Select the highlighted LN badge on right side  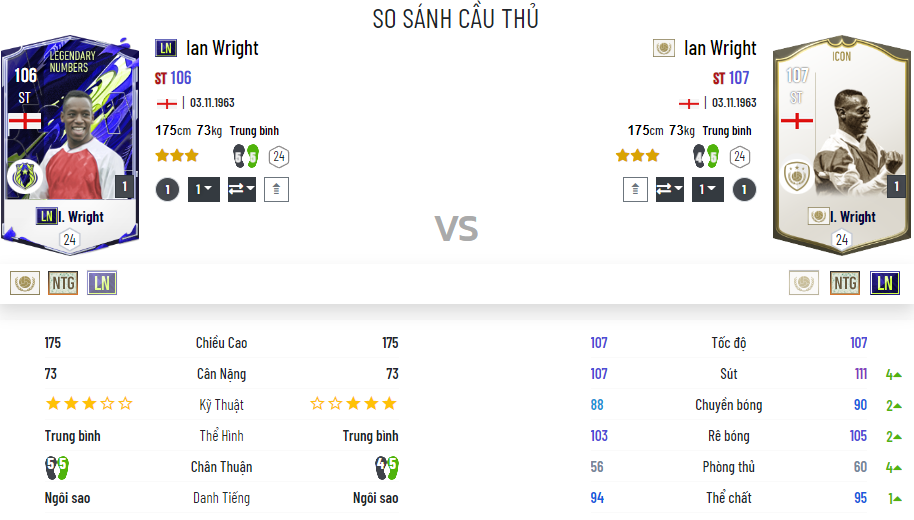pyautogui.click(x=884, y=283)
